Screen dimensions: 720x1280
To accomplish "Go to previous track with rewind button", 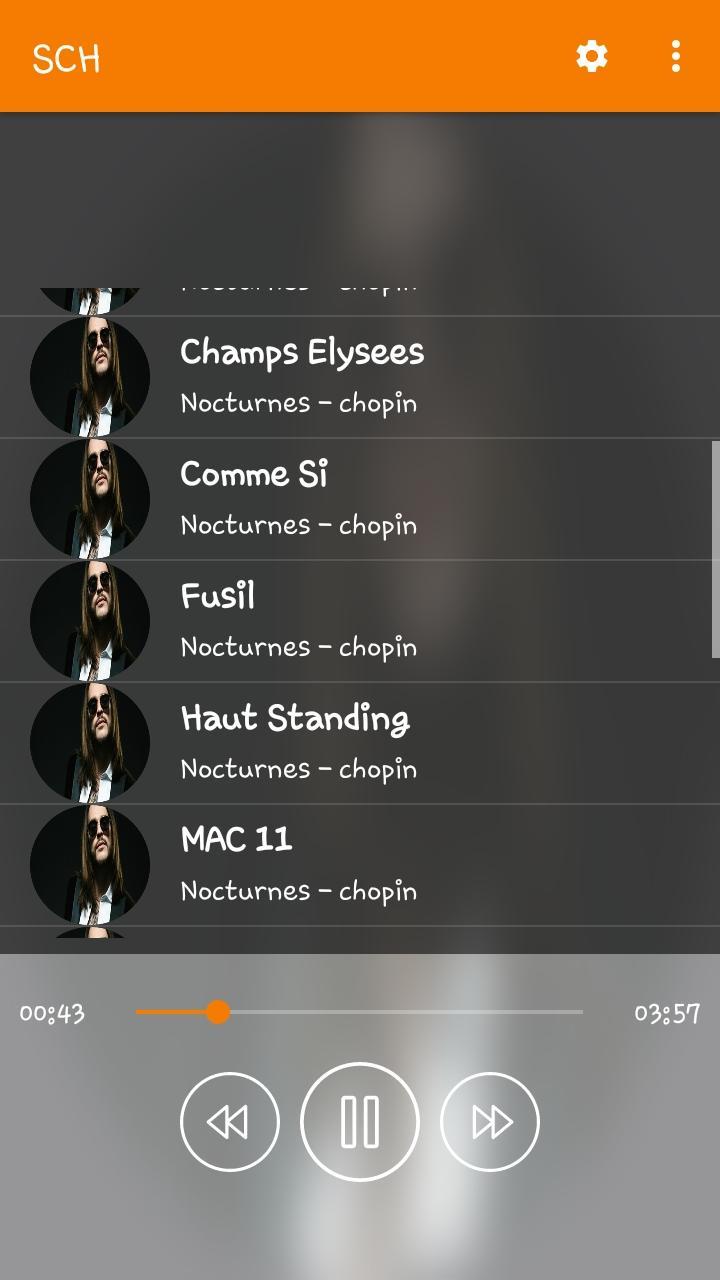I will 230,1122.
